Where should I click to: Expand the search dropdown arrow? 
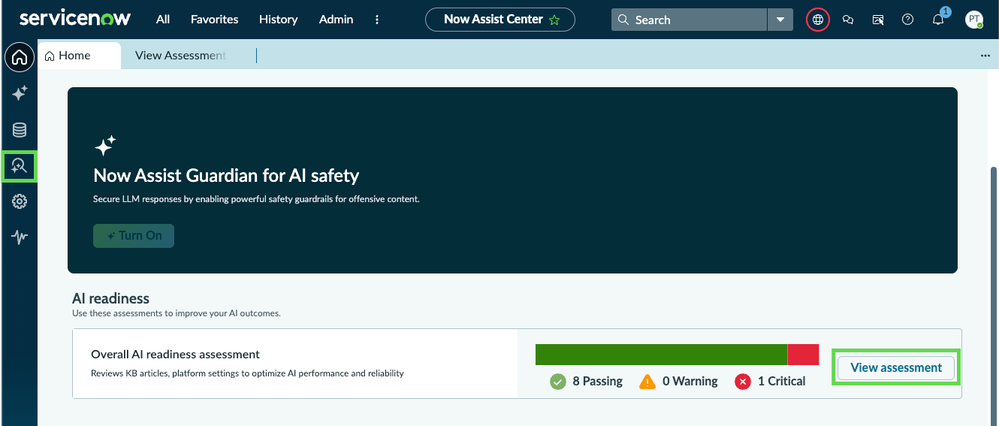click(x=780, y=20)
